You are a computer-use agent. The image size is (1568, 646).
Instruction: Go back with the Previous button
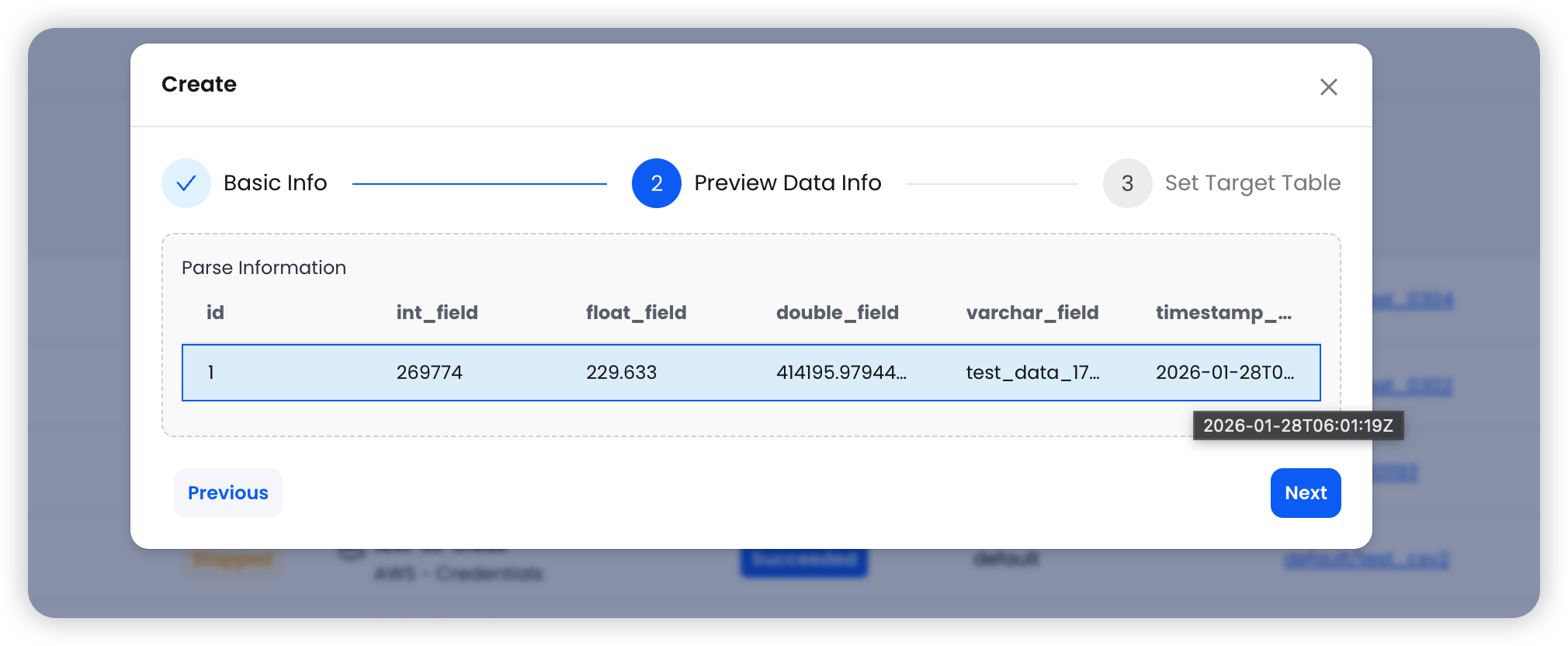point(227,493)
